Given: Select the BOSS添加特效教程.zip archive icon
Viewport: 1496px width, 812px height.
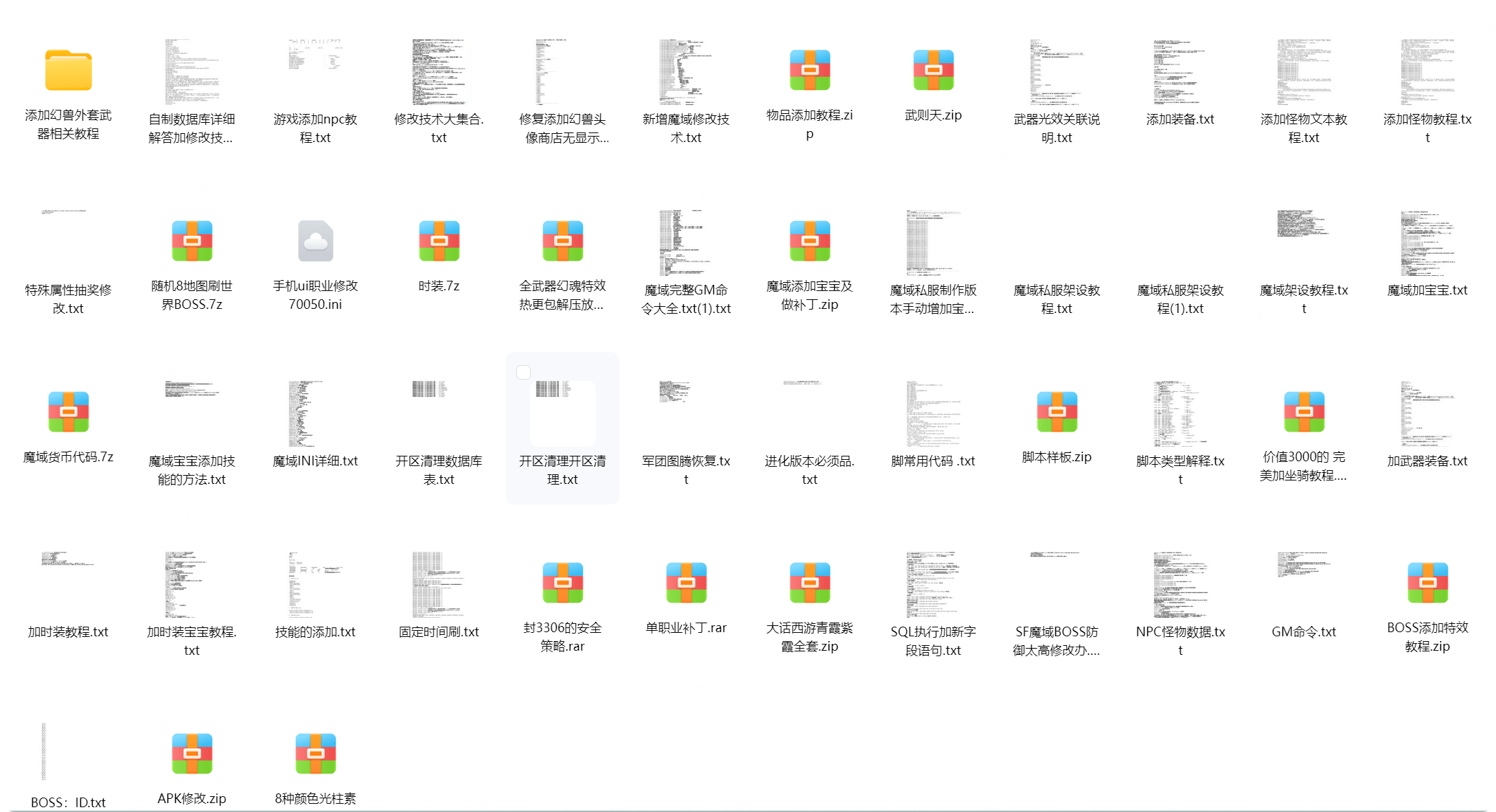Looking at the screenshot, I should (1427, 583).
